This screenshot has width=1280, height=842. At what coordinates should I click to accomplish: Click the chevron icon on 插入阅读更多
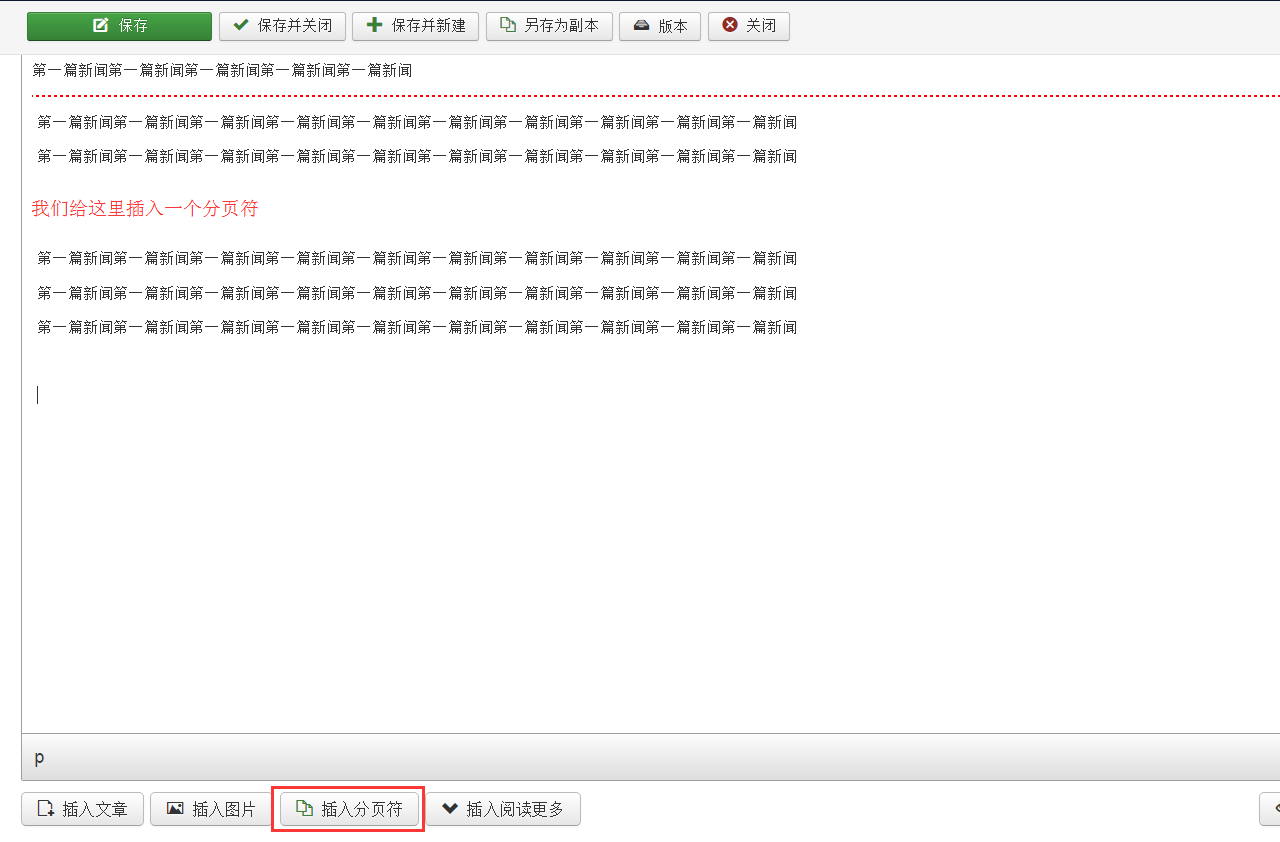pos(451,809)
